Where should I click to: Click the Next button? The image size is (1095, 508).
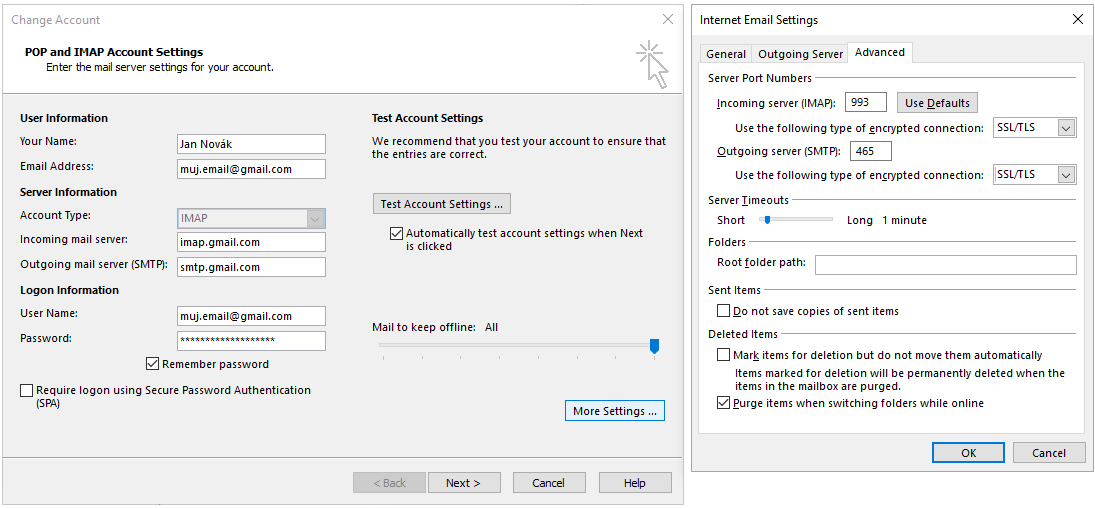(464, 483)
